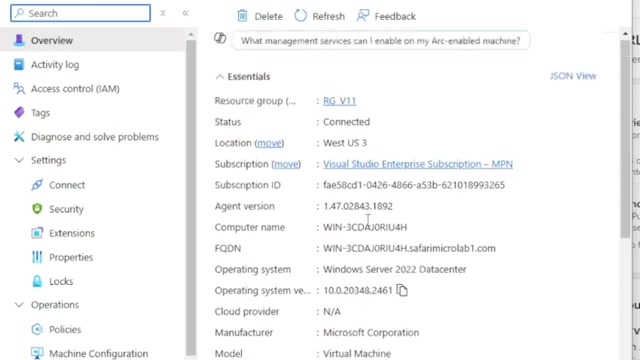This screenshot has width=640, height=360.
Task: Click the main pane vertical scrollbar thumb
Action: [x=625, y=139]
